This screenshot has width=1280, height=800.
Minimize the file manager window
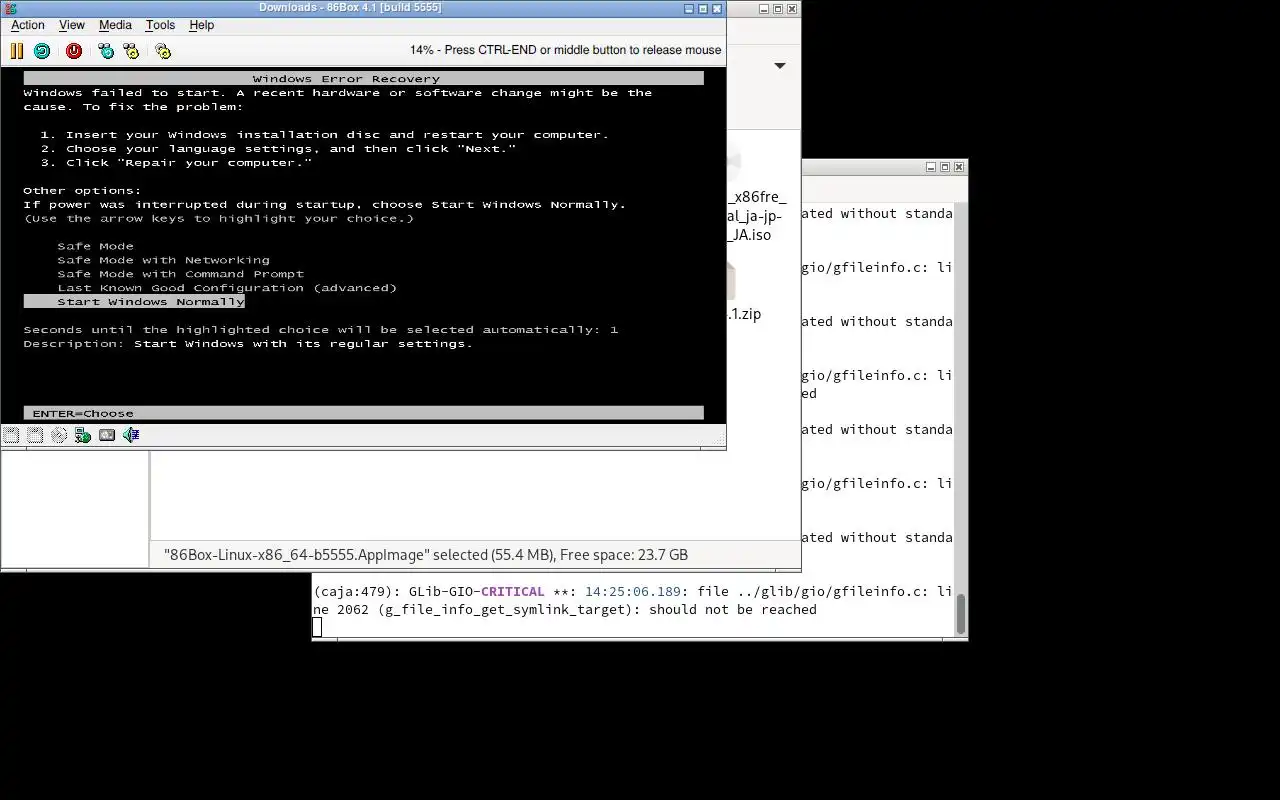[x=764, y=9]
